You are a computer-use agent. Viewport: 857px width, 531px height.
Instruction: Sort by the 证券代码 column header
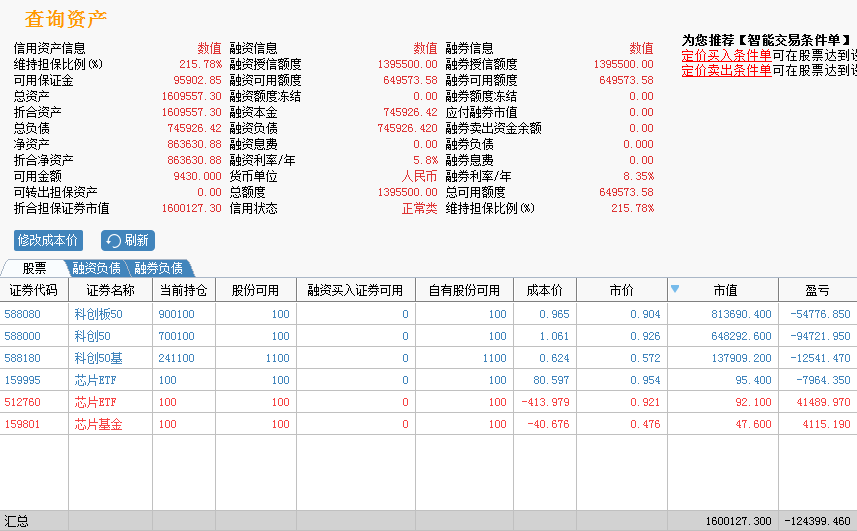tap(34, 290)
